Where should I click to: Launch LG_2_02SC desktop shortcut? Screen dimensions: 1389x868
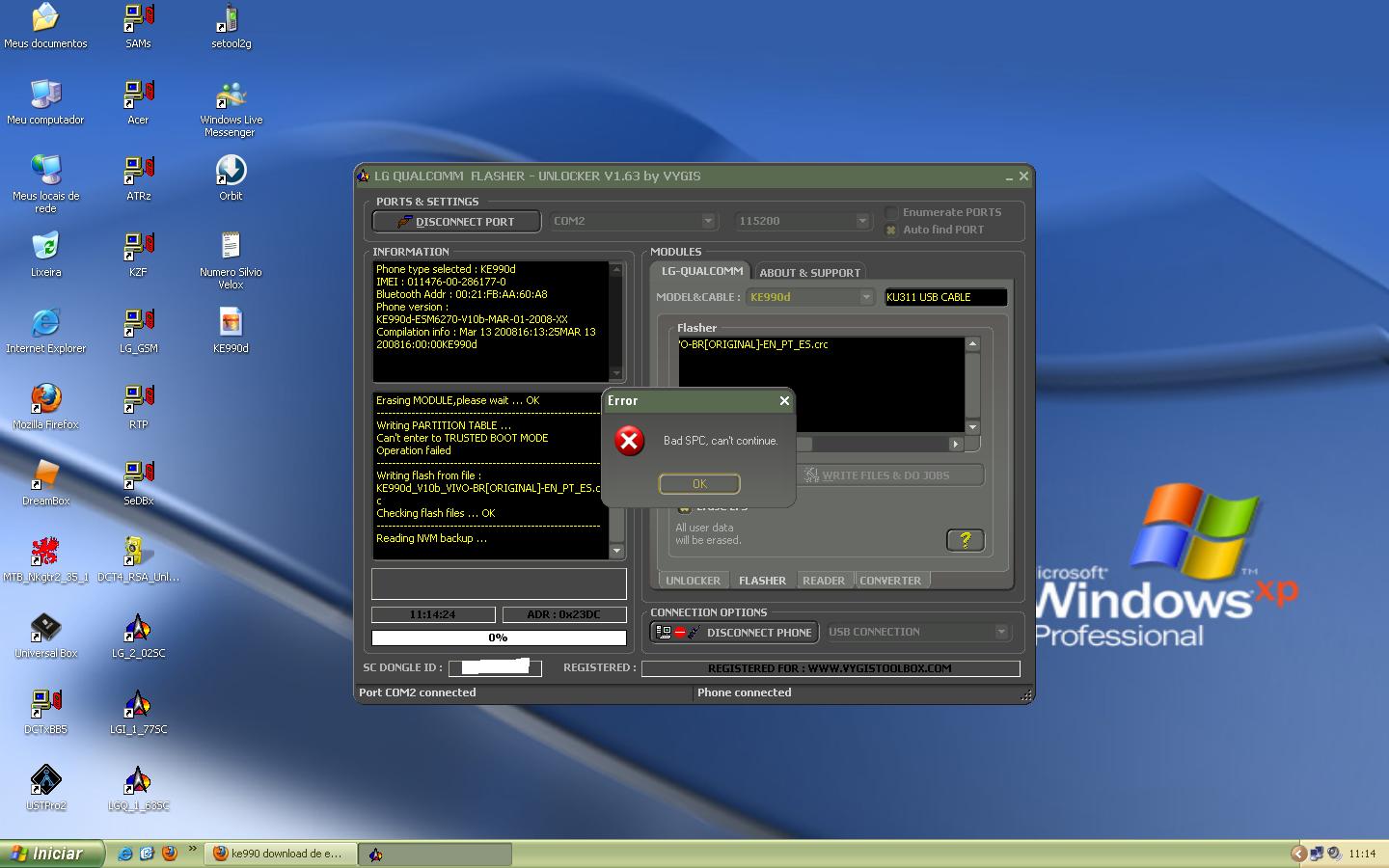point(138,636)
